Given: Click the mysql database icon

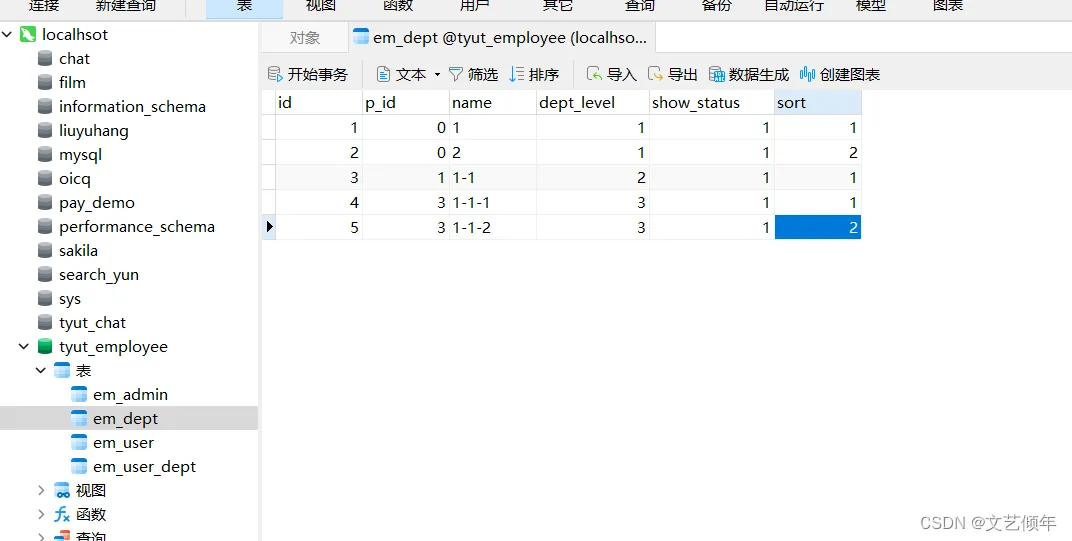Looking at the screenshot, I should tap(45, 155).
